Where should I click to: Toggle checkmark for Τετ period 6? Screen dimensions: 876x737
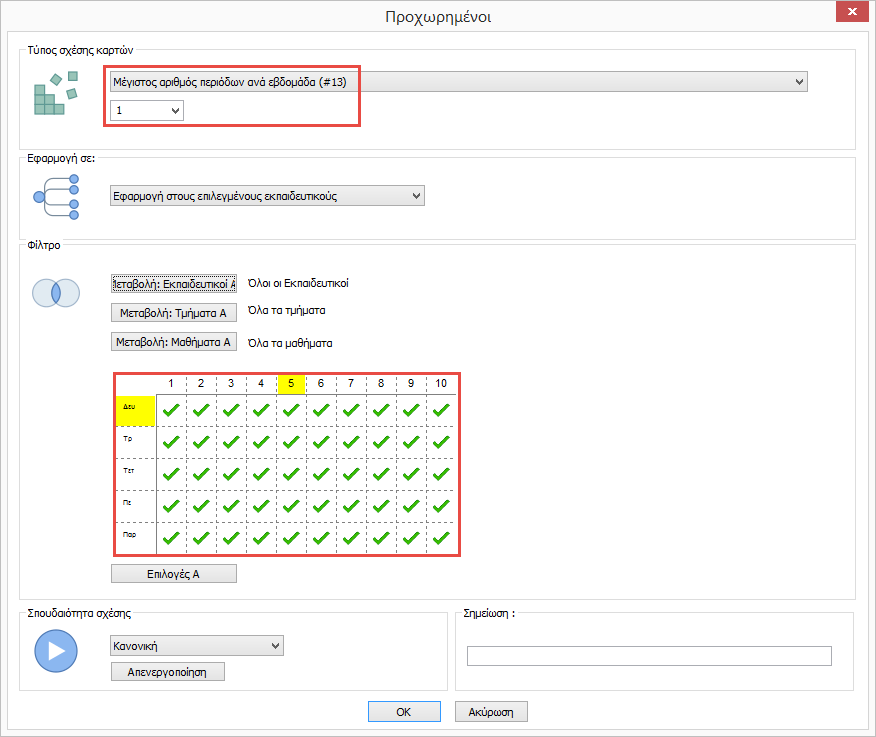pos(321,474)
